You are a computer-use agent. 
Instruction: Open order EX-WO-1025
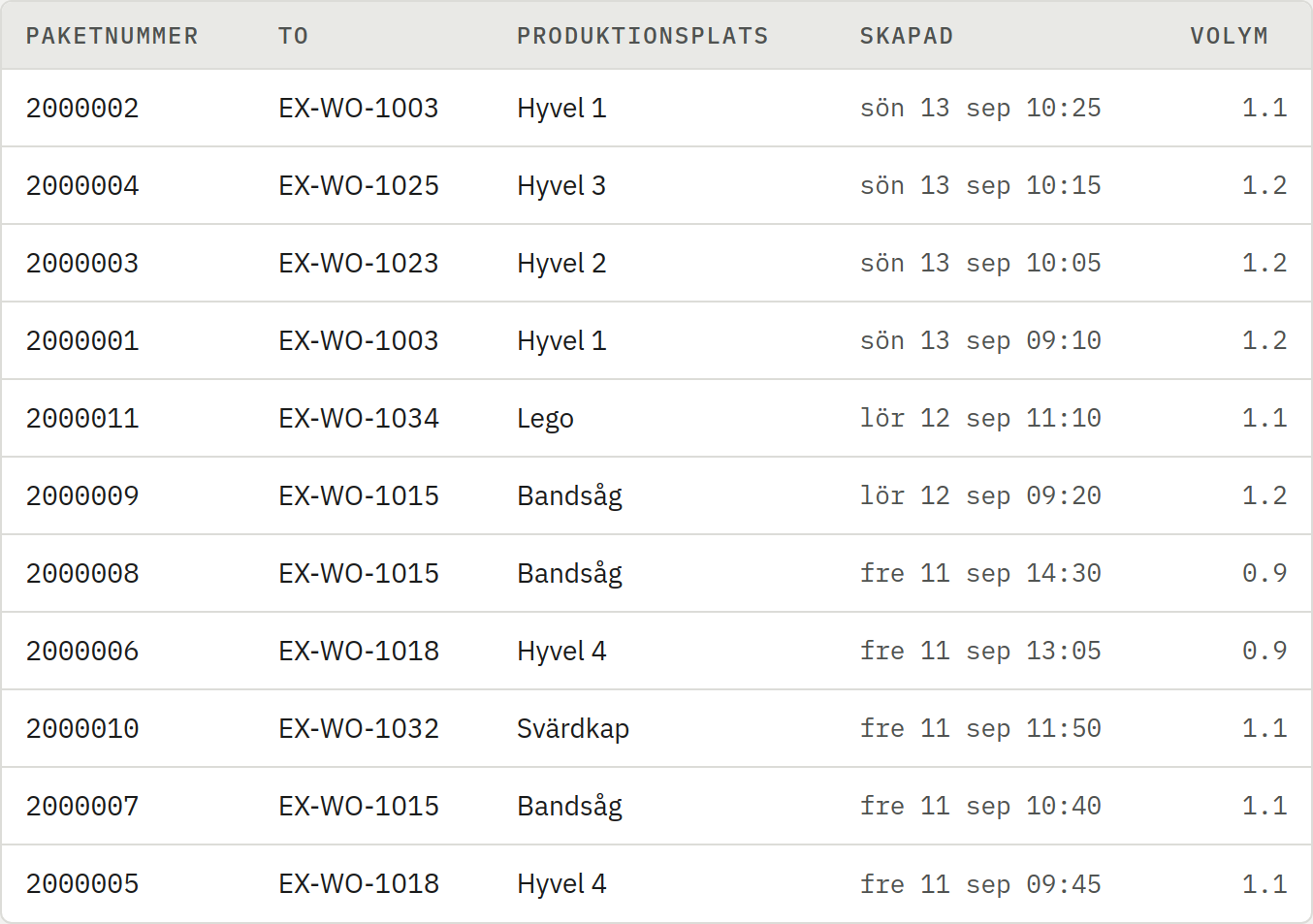coord(359,185)
